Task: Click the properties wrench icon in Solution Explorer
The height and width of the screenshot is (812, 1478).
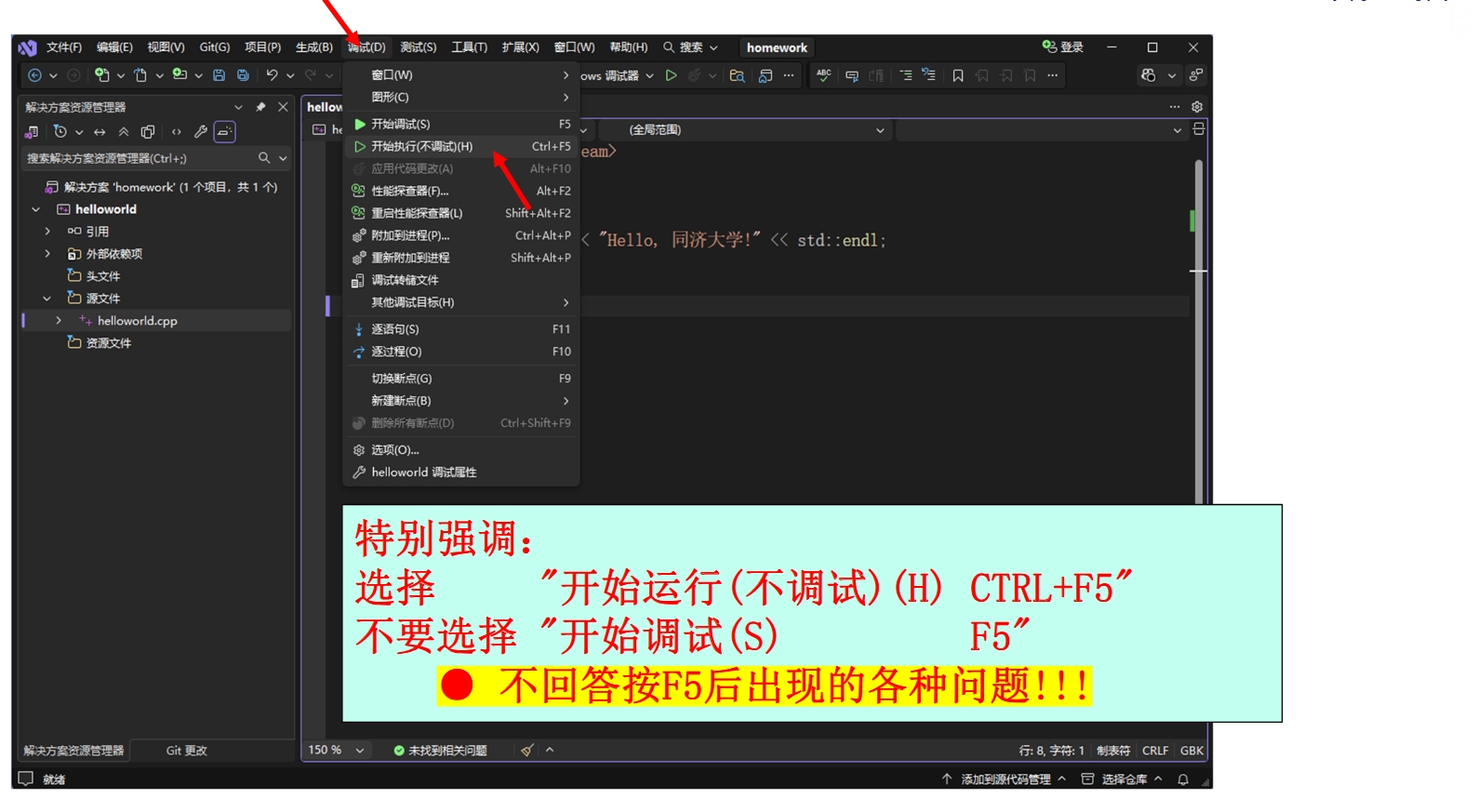Action: (x=201, y=132)
